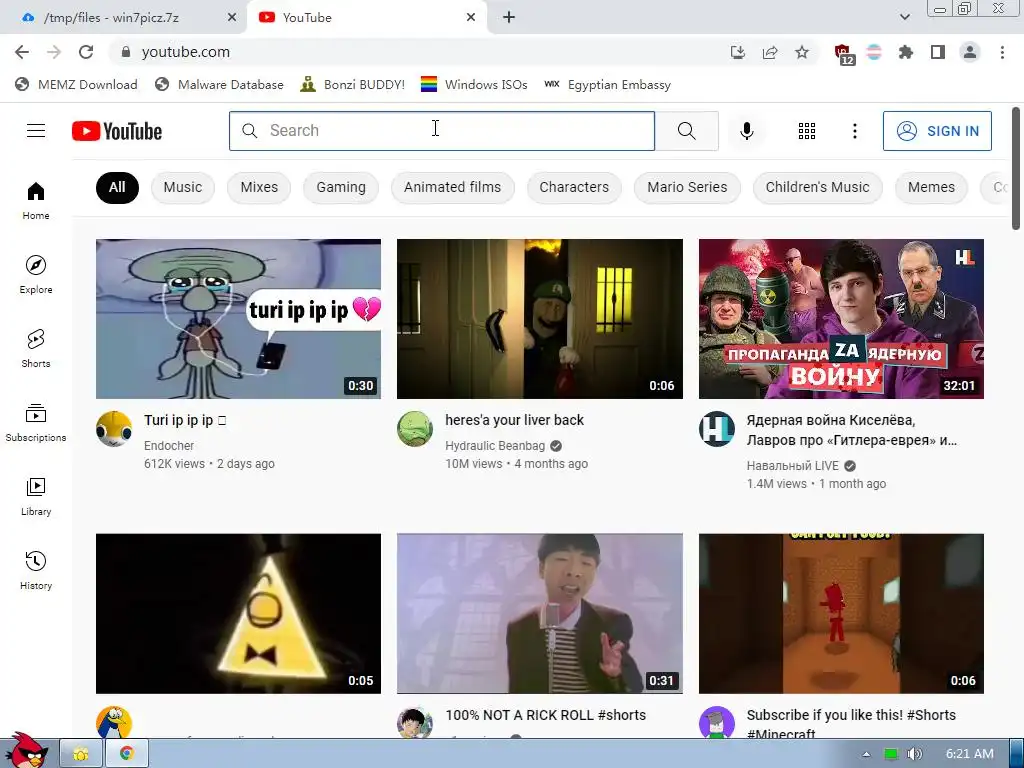Screen dimensions: 1024x768
Task: Click the SIGN IN button
Action: pos(937,131)
